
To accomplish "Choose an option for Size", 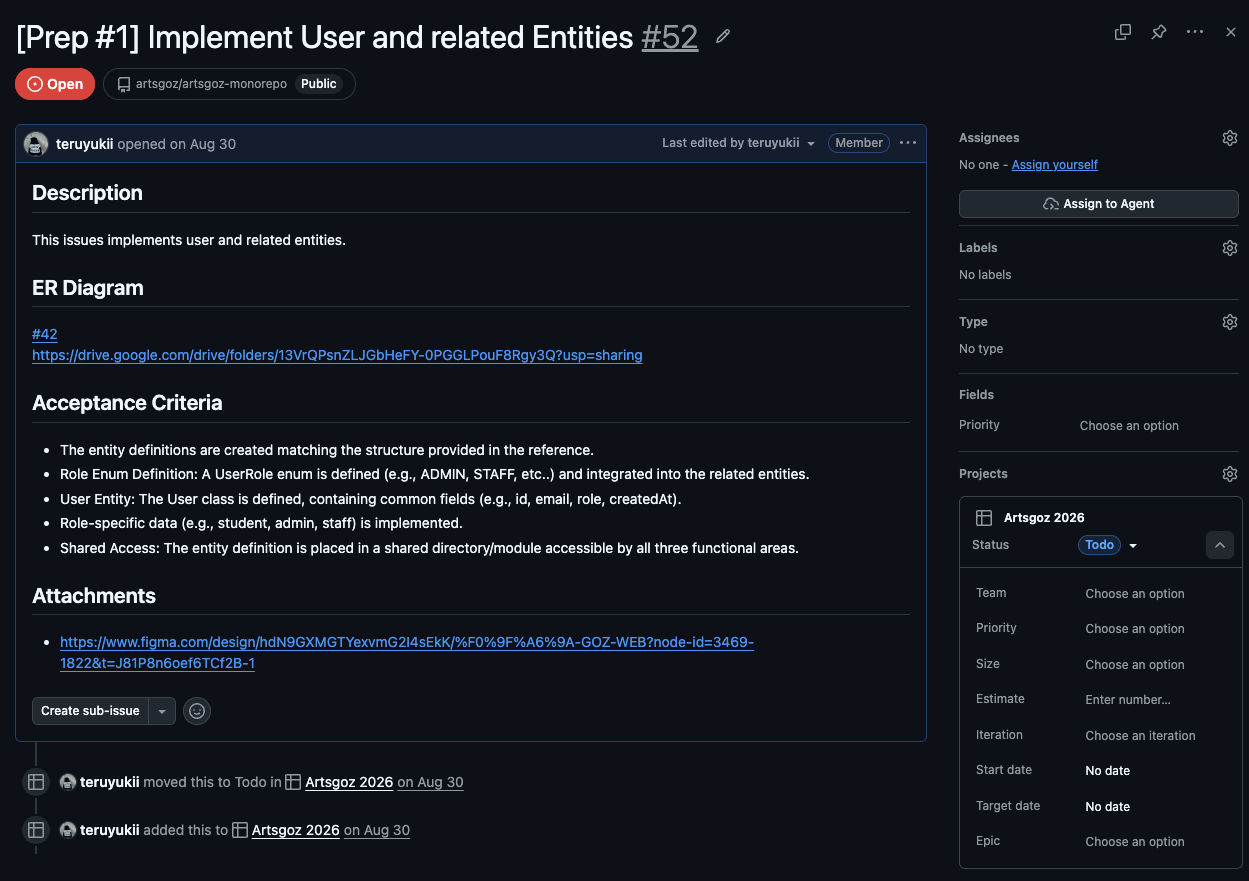I will 1135,664.
